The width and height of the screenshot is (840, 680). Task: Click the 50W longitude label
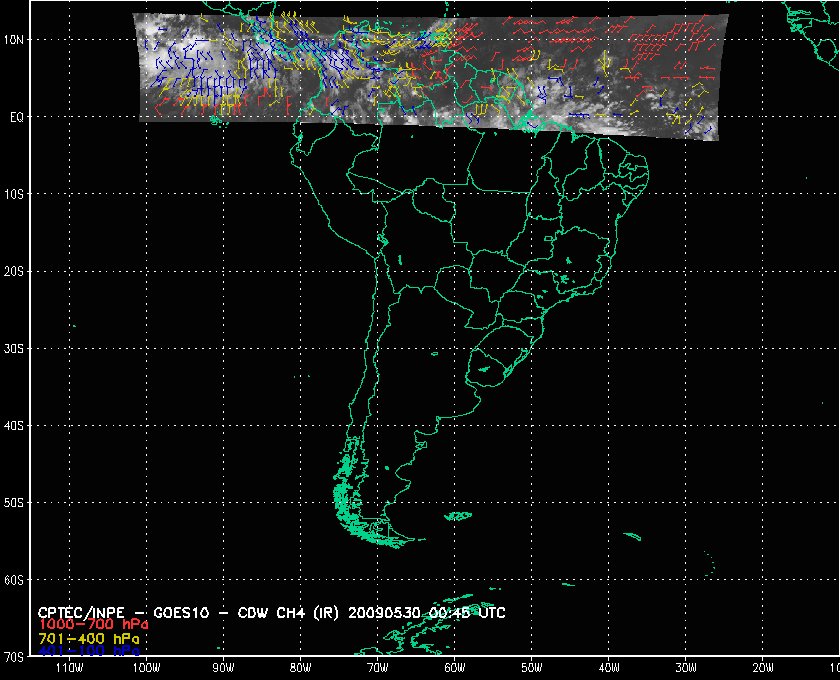point(532,668)
